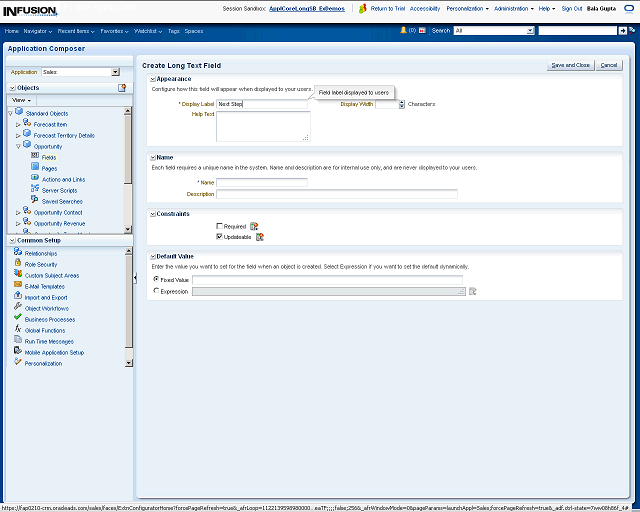This screenshot has height=512, width=640.
Task: Click the Save and Close button
Action: (570, 65)
